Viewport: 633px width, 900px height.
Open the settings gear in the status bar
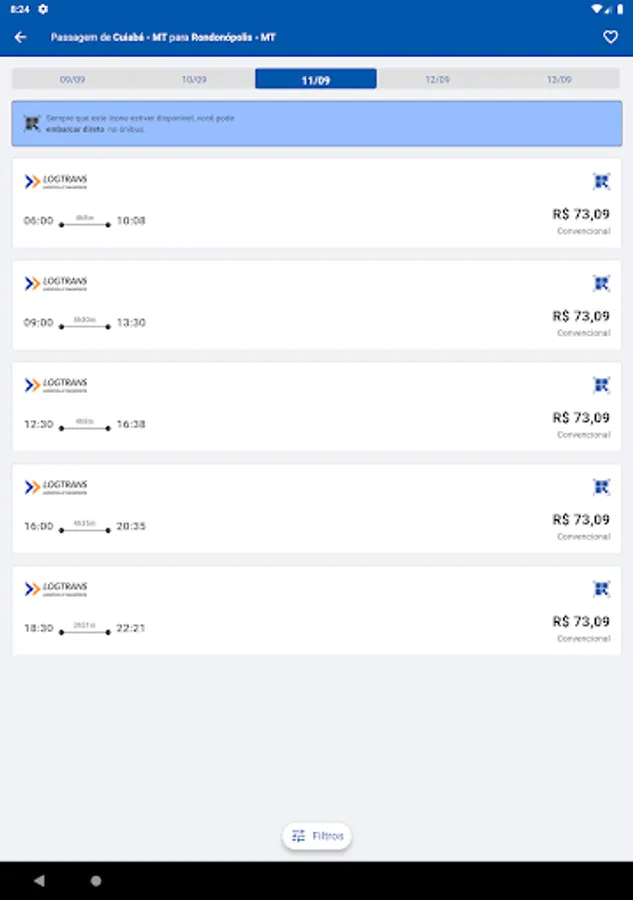click(41, 7)
